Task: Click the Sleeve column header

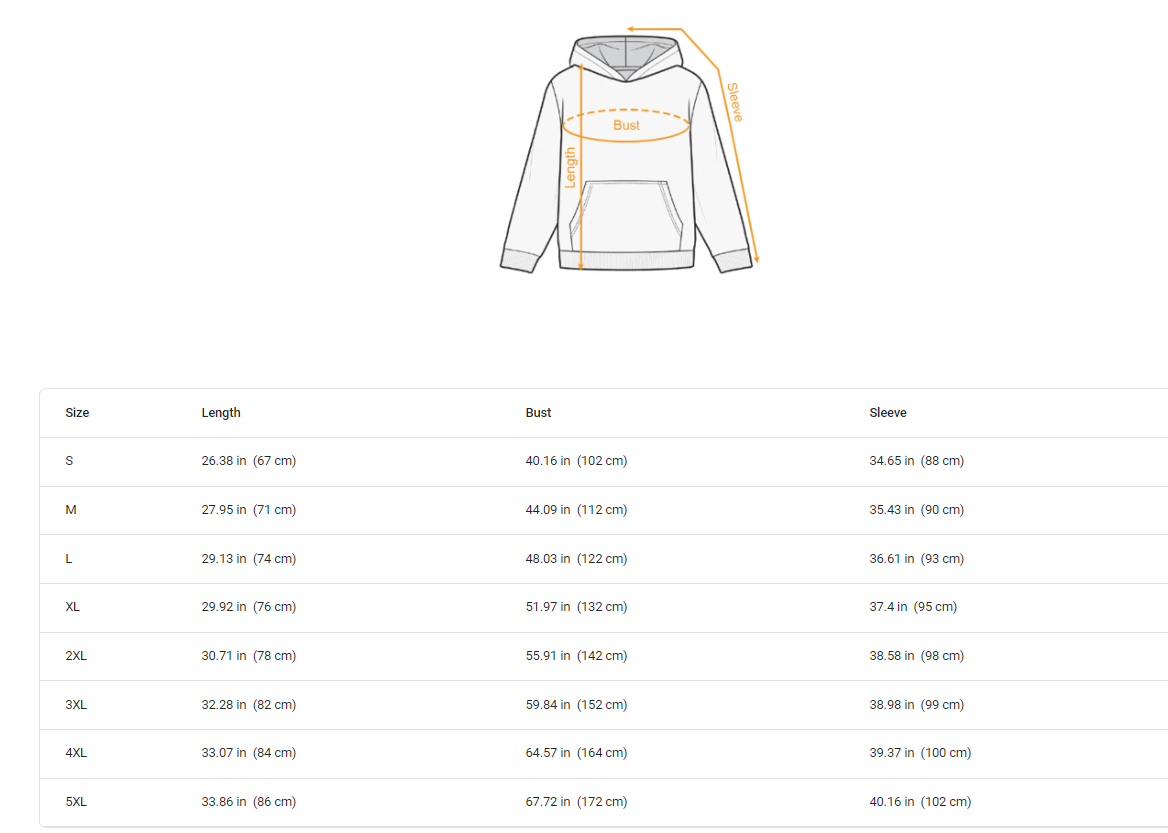Action: click(x=888, y=413)
